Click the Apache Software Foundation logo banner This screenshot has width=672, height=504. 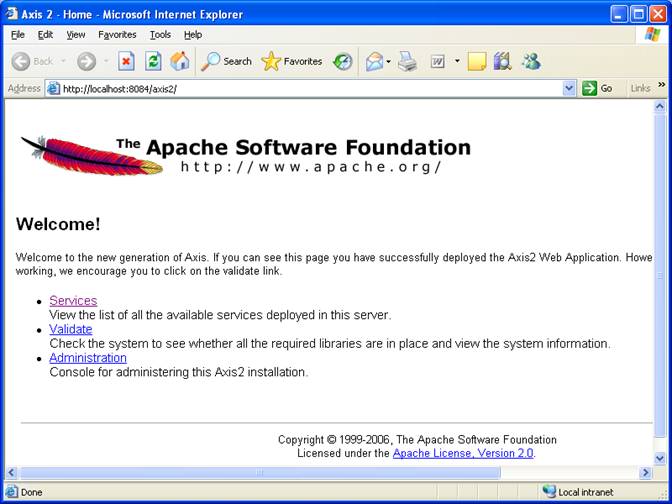246,155
